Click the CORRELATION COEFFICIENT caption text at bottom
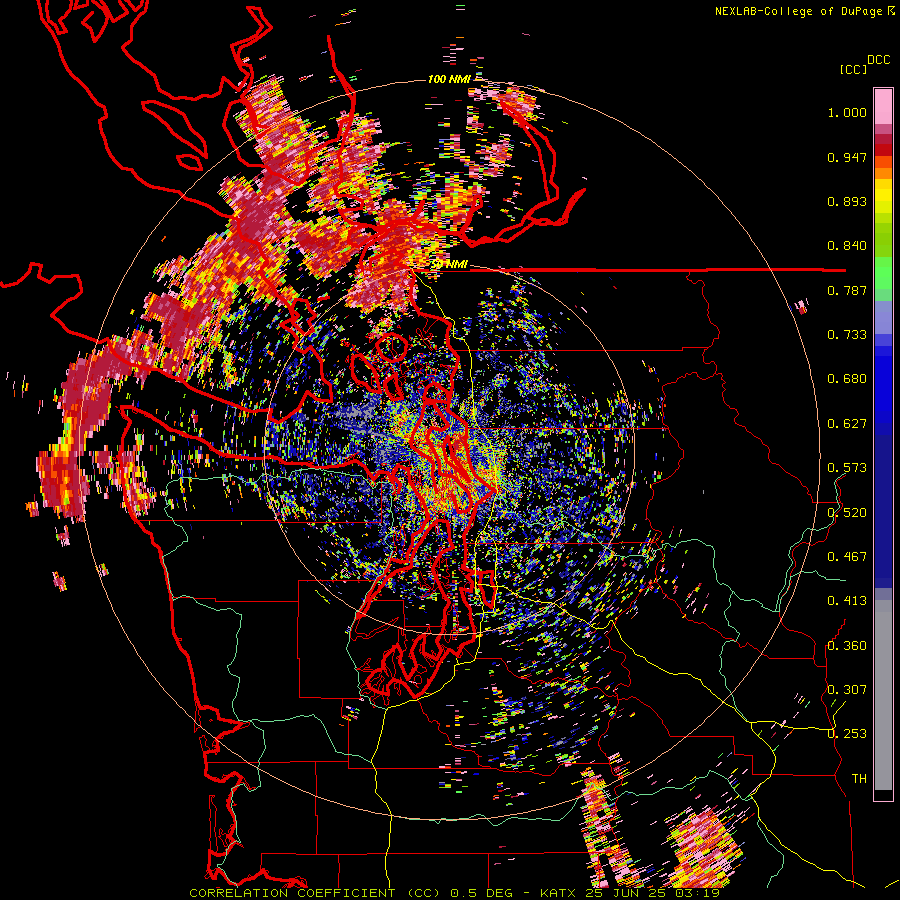 click(292, 893)
